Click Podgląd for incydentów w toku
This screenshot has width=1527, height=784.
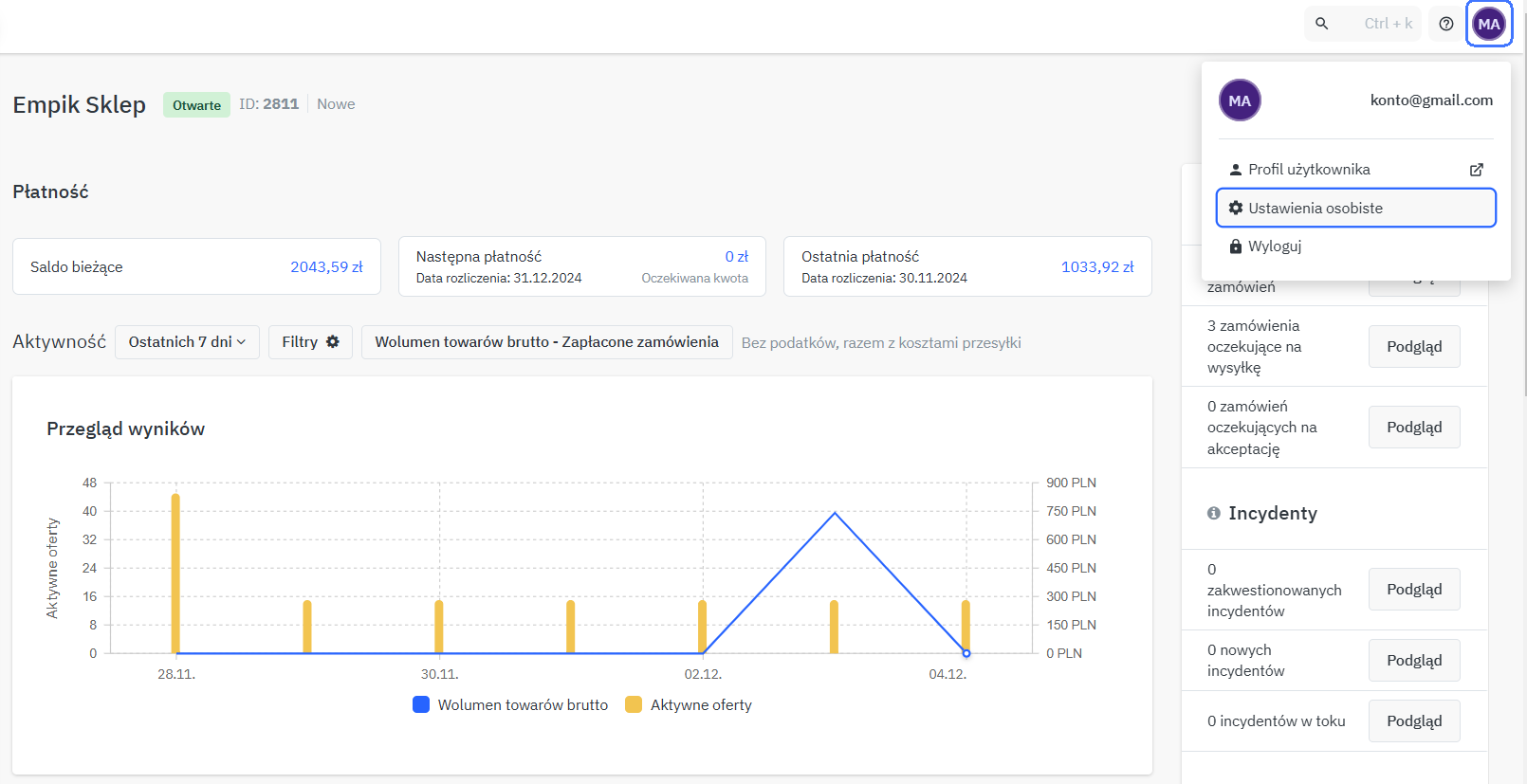coord(1413,721)
